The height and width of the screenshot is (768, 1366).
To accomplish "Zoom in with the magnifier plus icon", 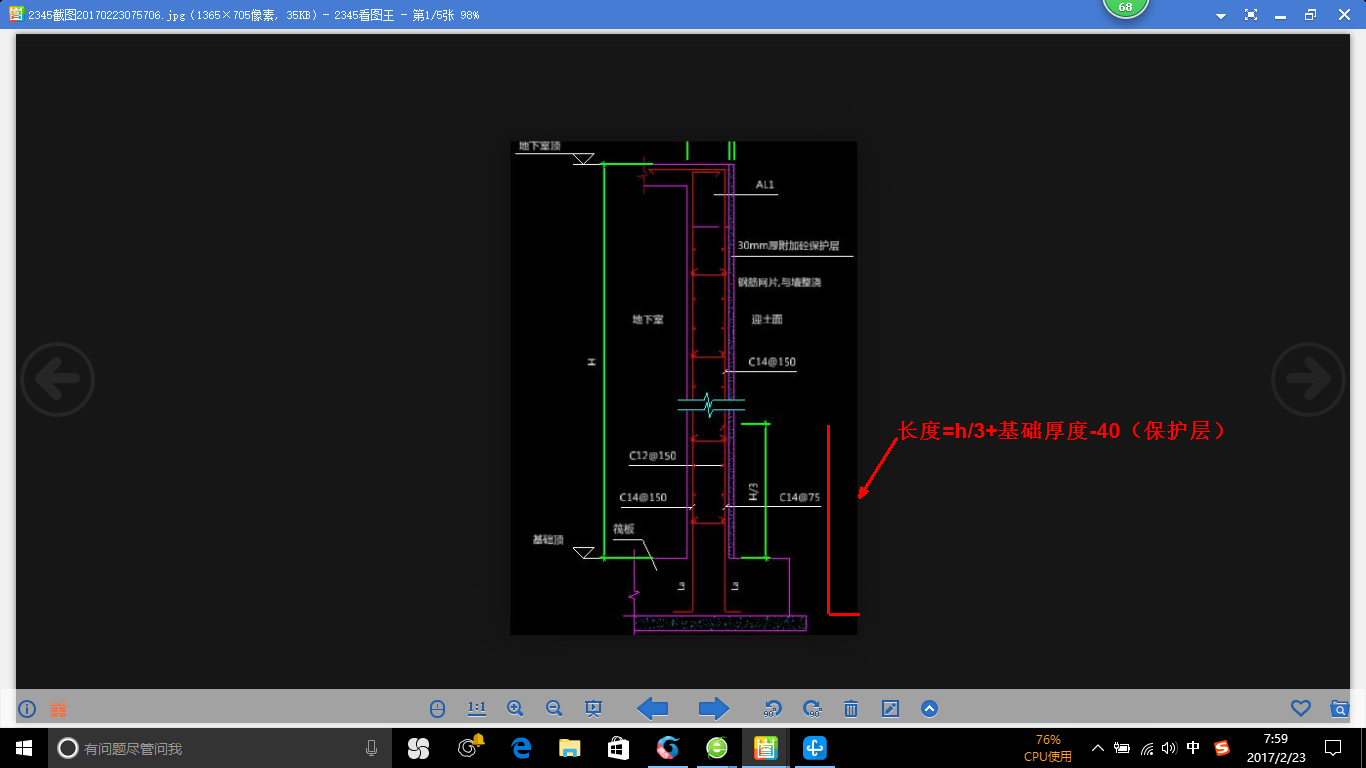I will point(515,709).
